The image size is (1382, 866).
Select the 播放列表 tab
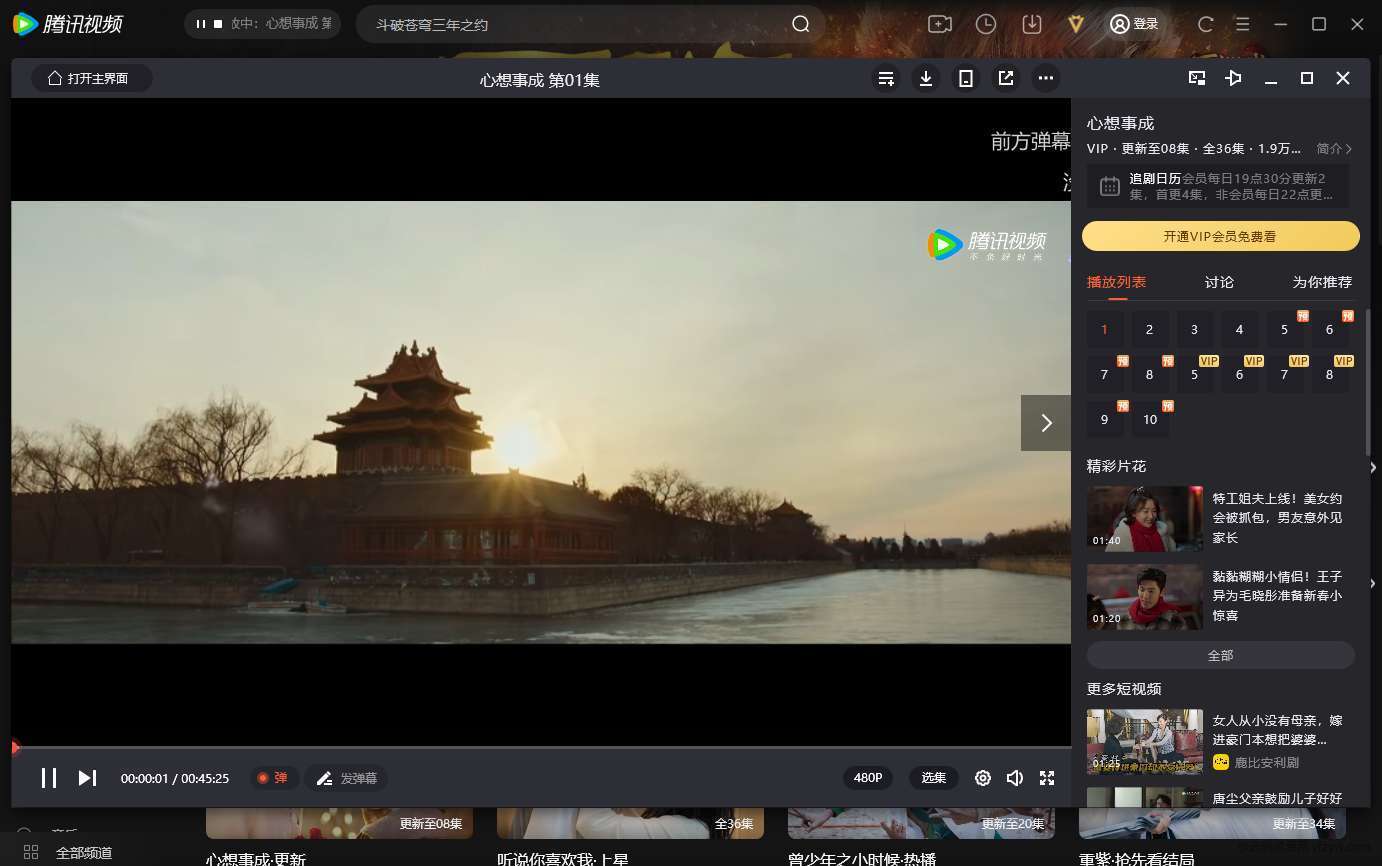point(1116,282)
